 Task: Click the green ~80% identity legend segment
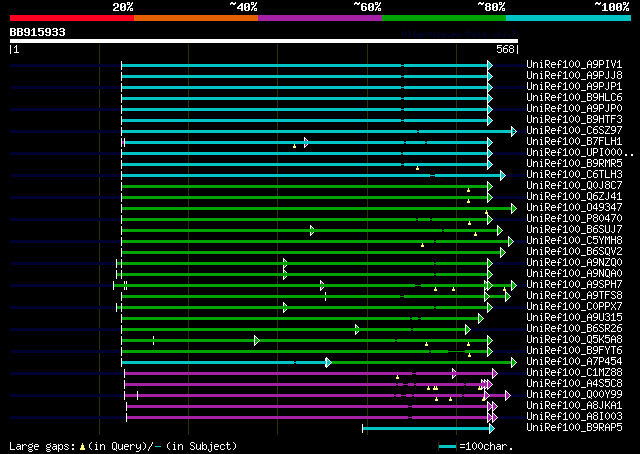coord(444,18)
